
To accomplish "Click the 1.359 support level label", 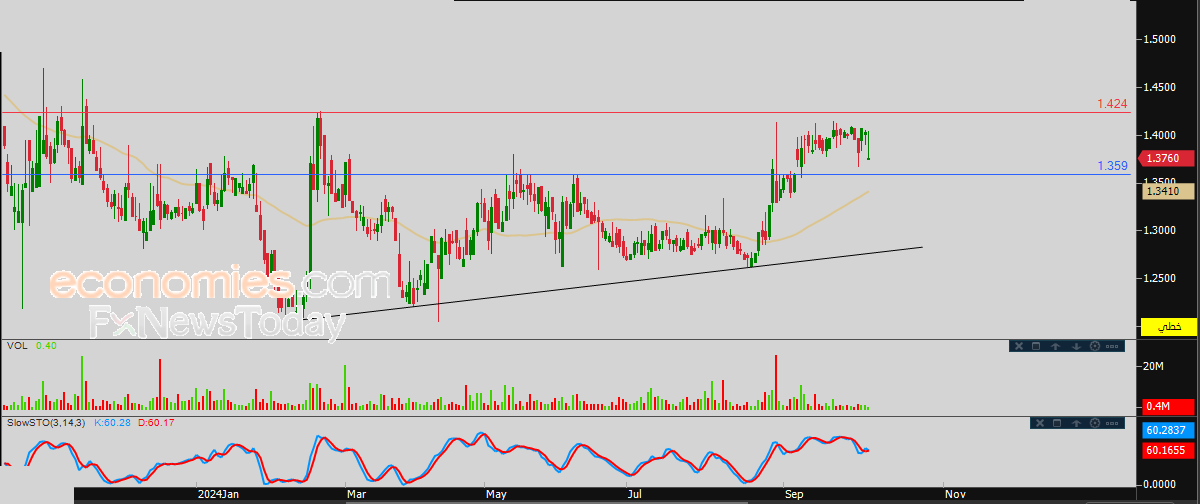I will (1112, 166).
